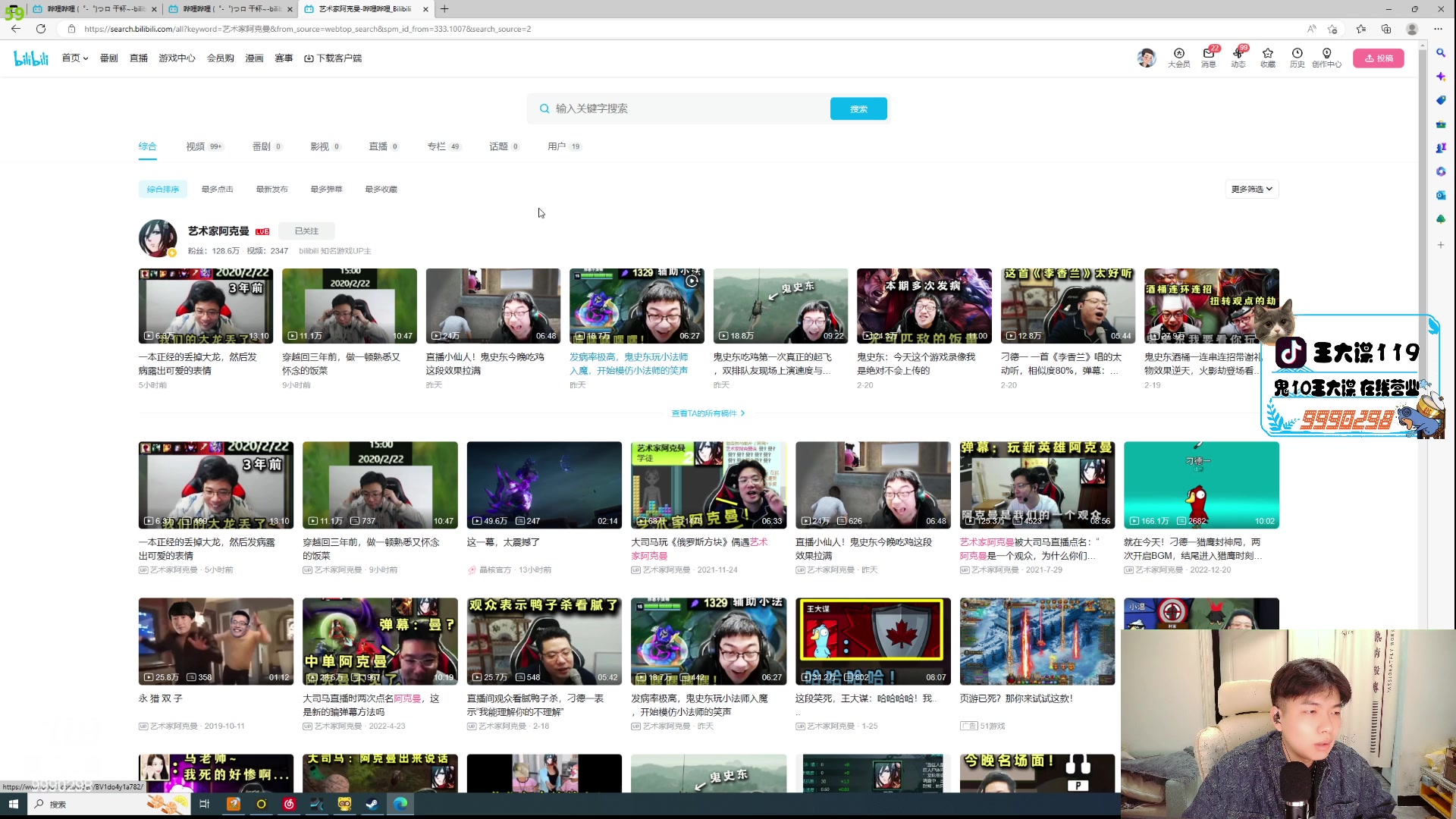The height and width of the screenshot is (819, 1456).
Task: Click the pink 投稿 upload button
Action: (x=1379, y=58)
